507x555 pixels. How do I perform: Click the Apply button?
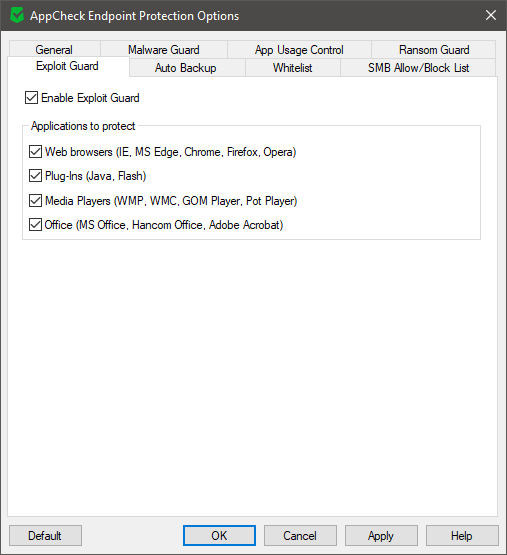pyautogui.click(x=381, y=536)
